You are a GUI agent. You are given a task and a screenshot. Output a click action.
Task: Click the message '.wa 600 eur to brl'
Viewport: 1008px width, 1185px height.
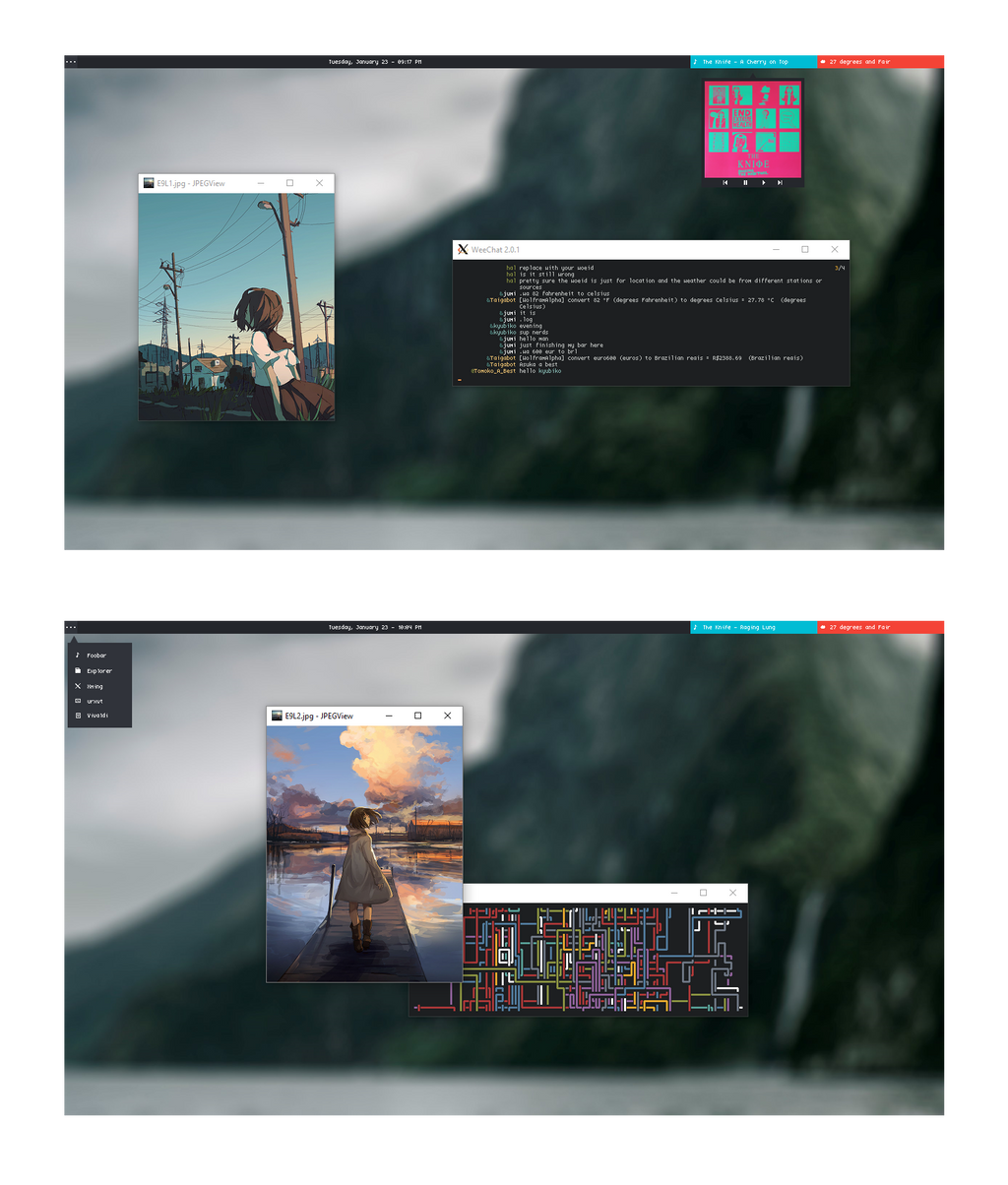(x=548, y=351)
